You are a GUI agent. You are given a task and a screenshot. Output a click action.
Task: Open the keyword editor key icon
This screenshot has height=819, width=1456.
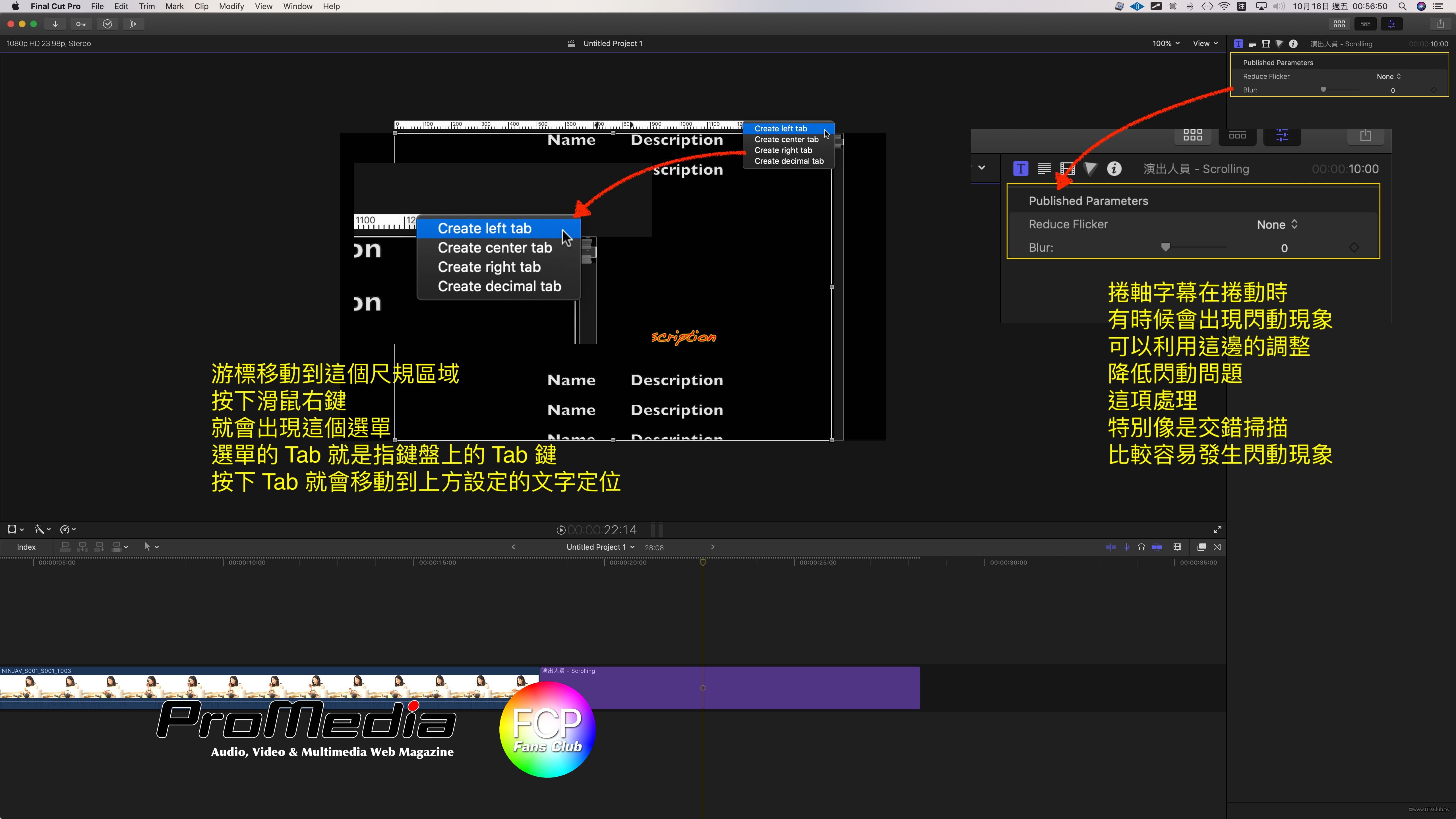tap(81, 24)
